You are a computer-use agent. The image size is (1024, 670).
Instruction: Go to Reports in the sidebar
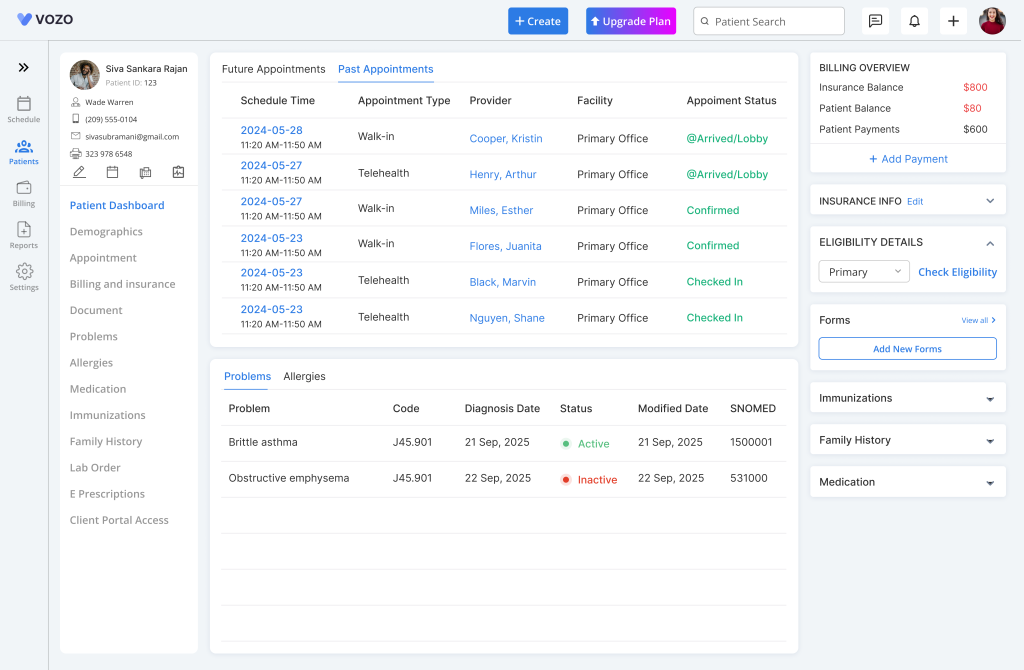pyautogui.click(x=24, y=235)
